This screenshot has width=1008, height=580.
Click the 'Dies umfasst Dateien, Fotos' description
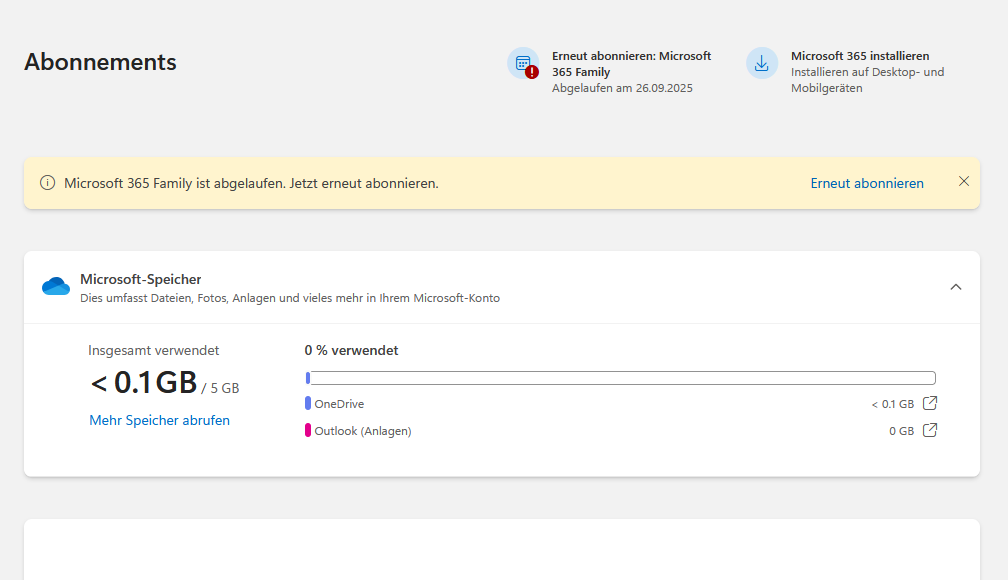[290, 298]
